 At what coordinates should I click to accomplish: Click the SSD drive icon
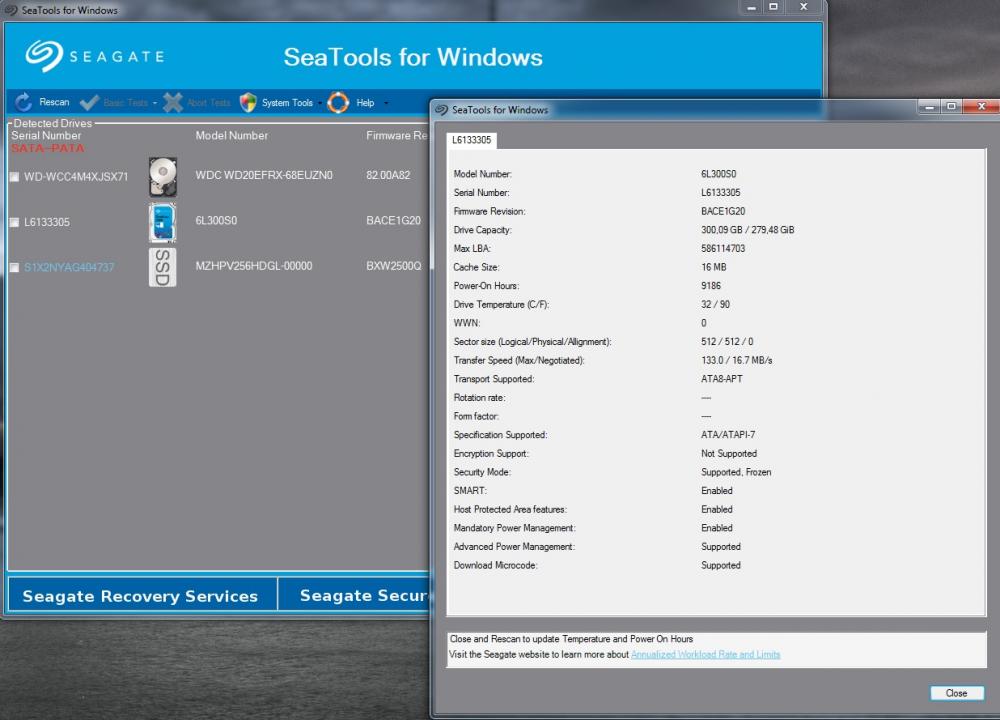click(x=163, y=268)
